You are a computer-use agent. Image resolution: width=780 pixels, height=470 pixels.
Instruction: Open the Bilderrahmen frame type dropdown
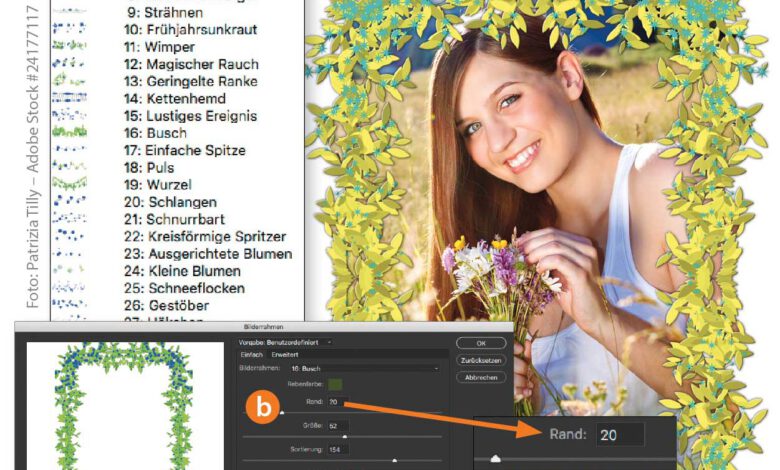(x=365, y=369)
